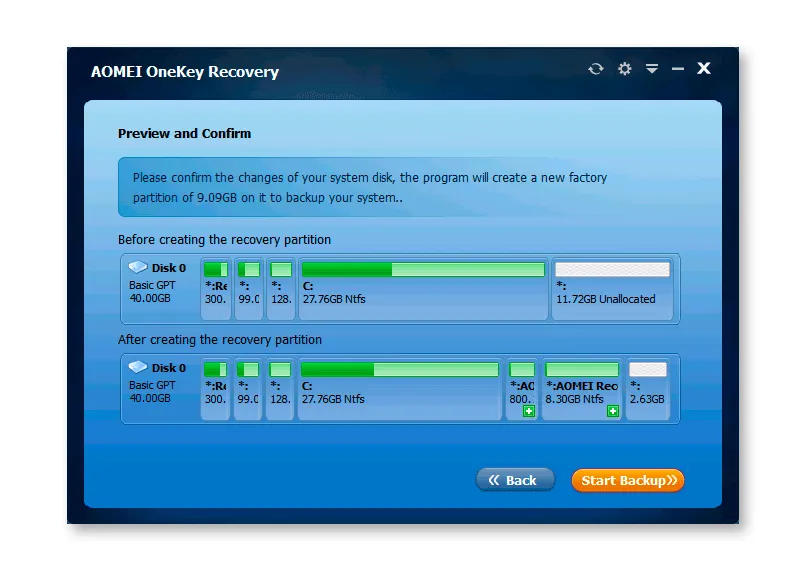The height and width of the screenshot is (572, 806).
Task: Select the 11.72GB Unallocated space bar
Action: click(x=612, y=269)
